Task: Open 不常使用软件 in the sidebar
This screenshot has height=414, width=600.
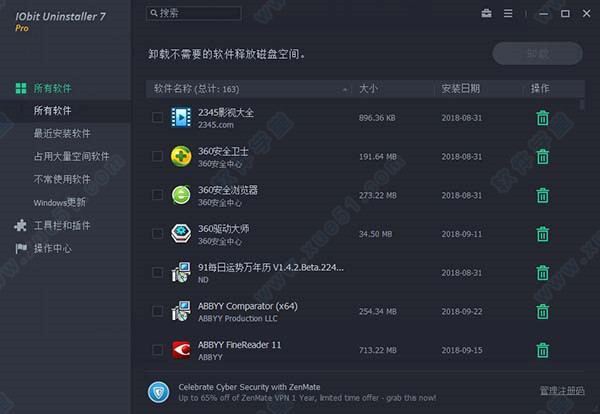Action: pos(62,179)
